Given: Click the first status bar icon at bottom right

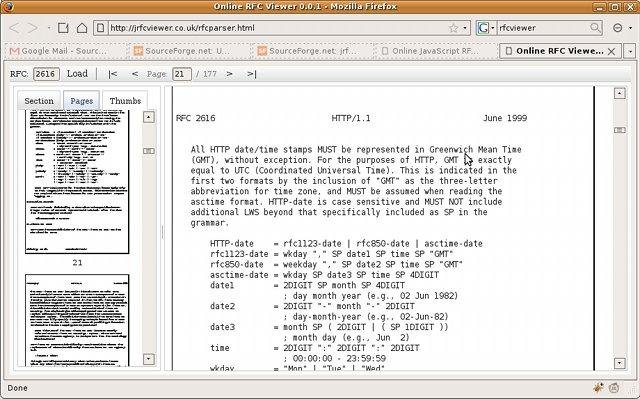Looking at the screenshot, I should point(599,388).
